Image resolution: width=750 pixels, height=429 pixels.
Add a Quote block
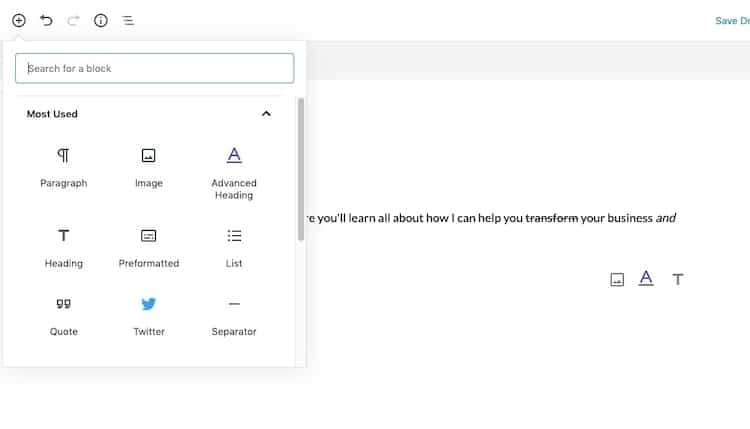tap(64, 317)
